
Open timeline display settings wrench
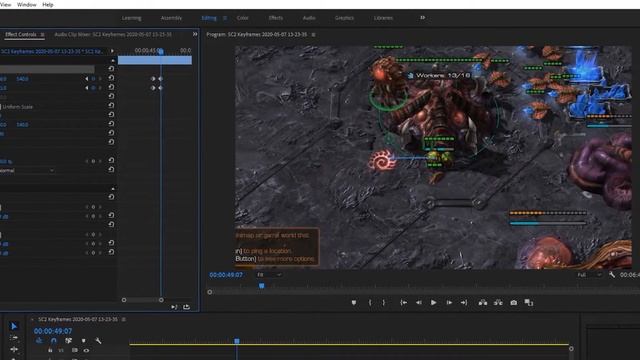pyautogui.click(x=98, y=340)
